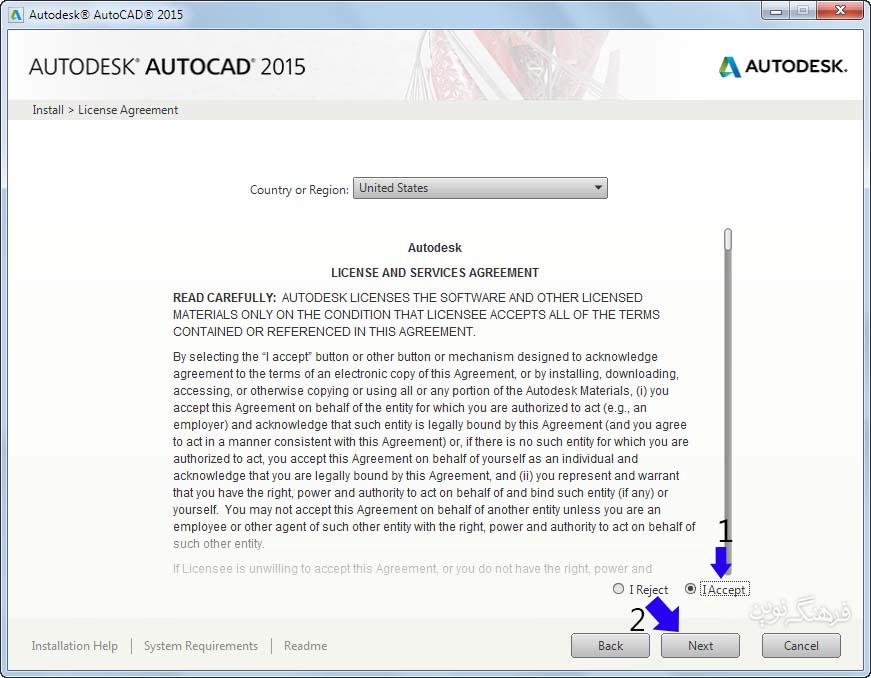Select the I Reject radio button
The width and height of the screenshot is (871, 678).
618,589
